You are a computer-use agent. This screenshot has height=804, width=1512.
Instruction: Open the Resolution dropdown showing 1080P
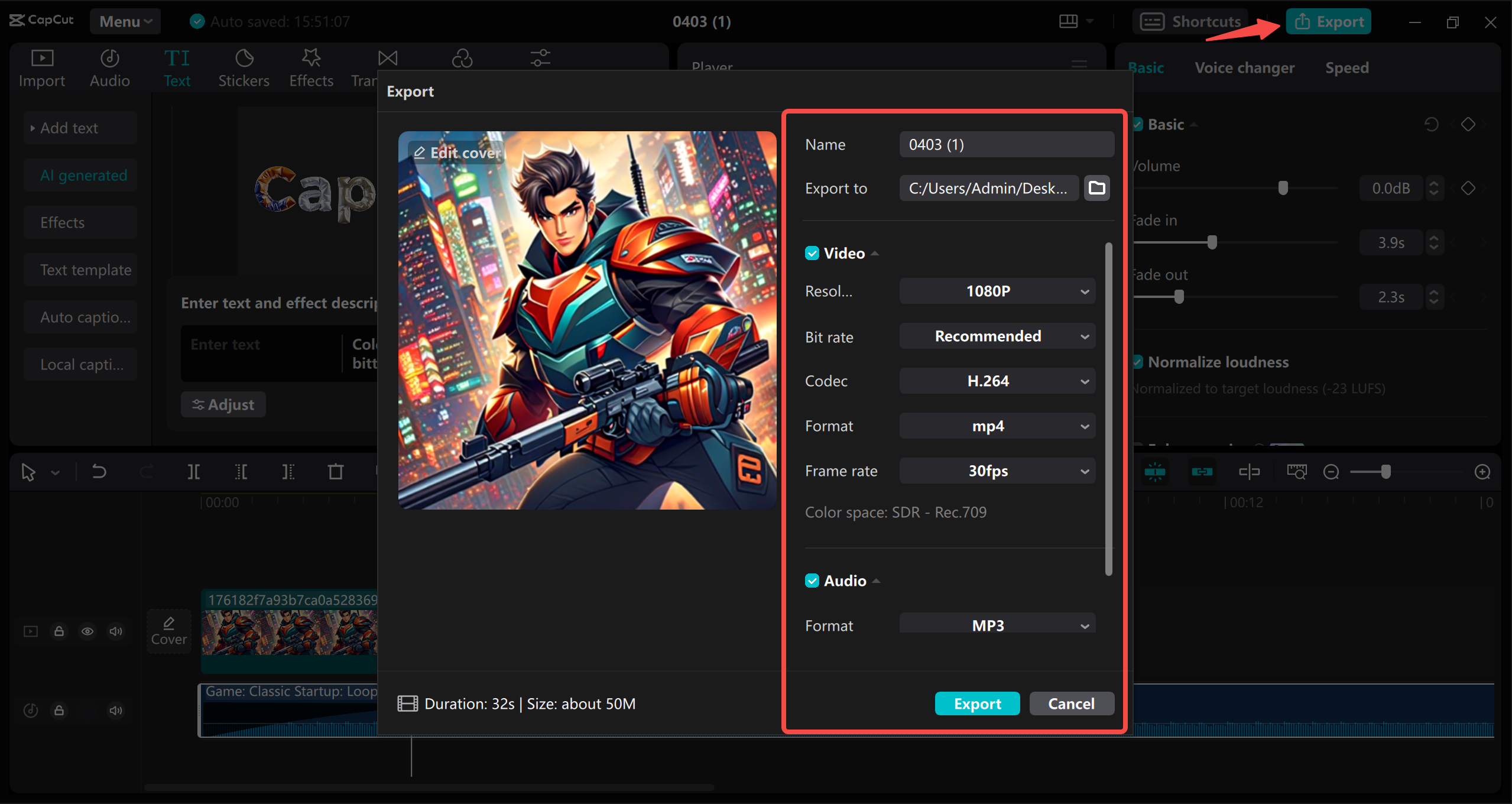tap(997, 291)
